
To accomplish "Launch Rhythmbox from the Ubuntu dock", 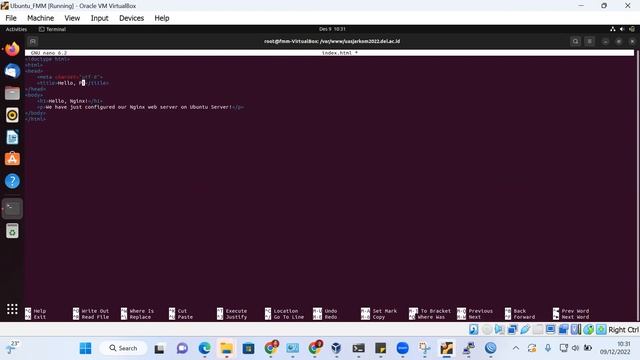I will pyautogui.click(x=12, y=115).
